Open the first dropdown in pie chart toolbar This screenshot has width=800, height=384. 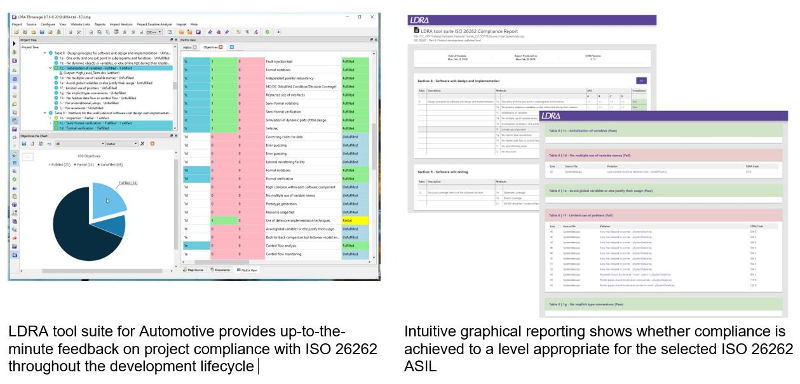coord(80,143)
